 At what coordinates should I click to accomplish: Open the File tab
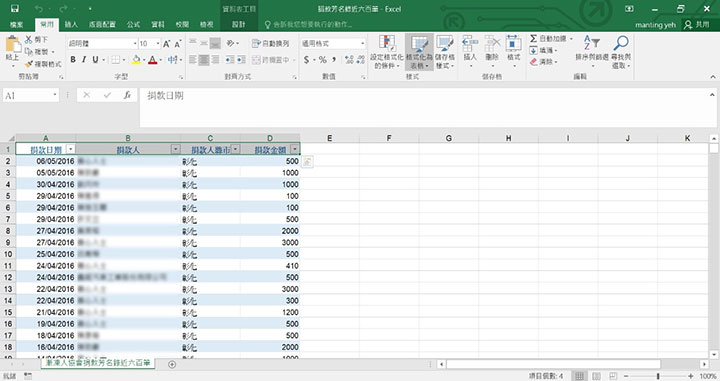click(16, 24)
